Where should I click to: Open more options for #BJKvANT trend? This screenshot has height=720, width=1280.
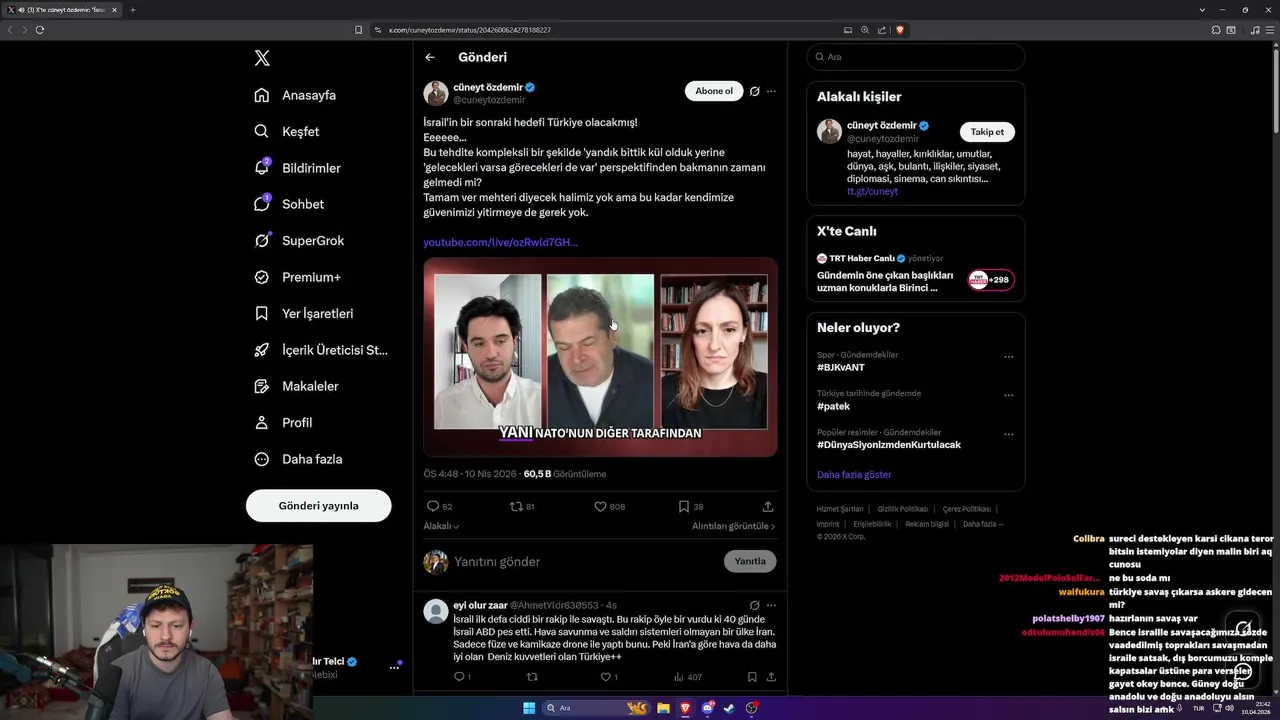[x=1008, y=357]
